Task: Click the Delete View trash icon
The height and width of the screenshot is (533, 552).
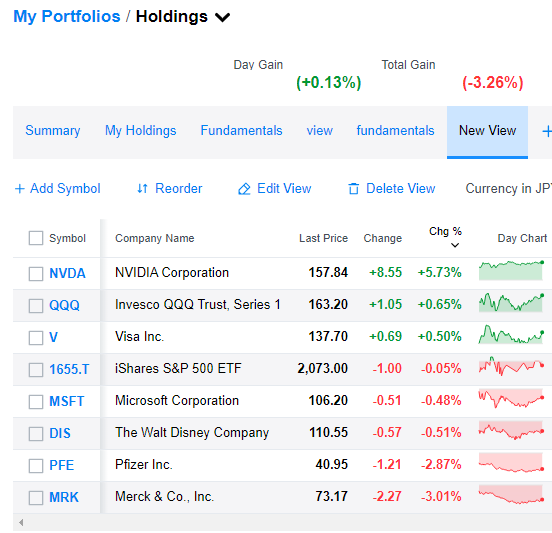Action: (353, 189)
